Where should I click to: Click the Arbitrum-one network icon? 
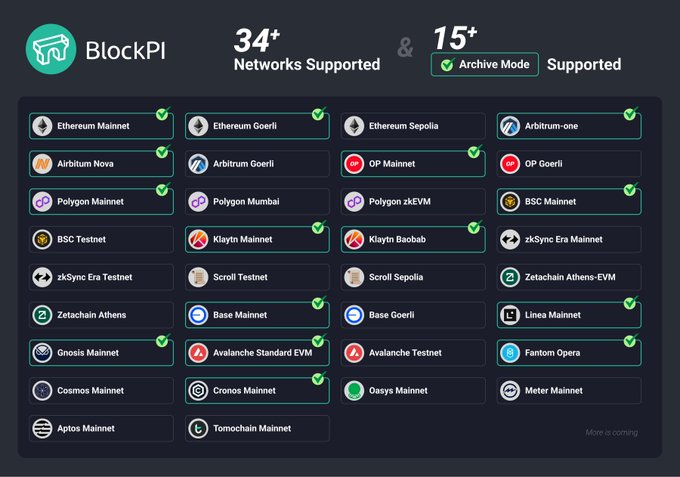(510, 126)
